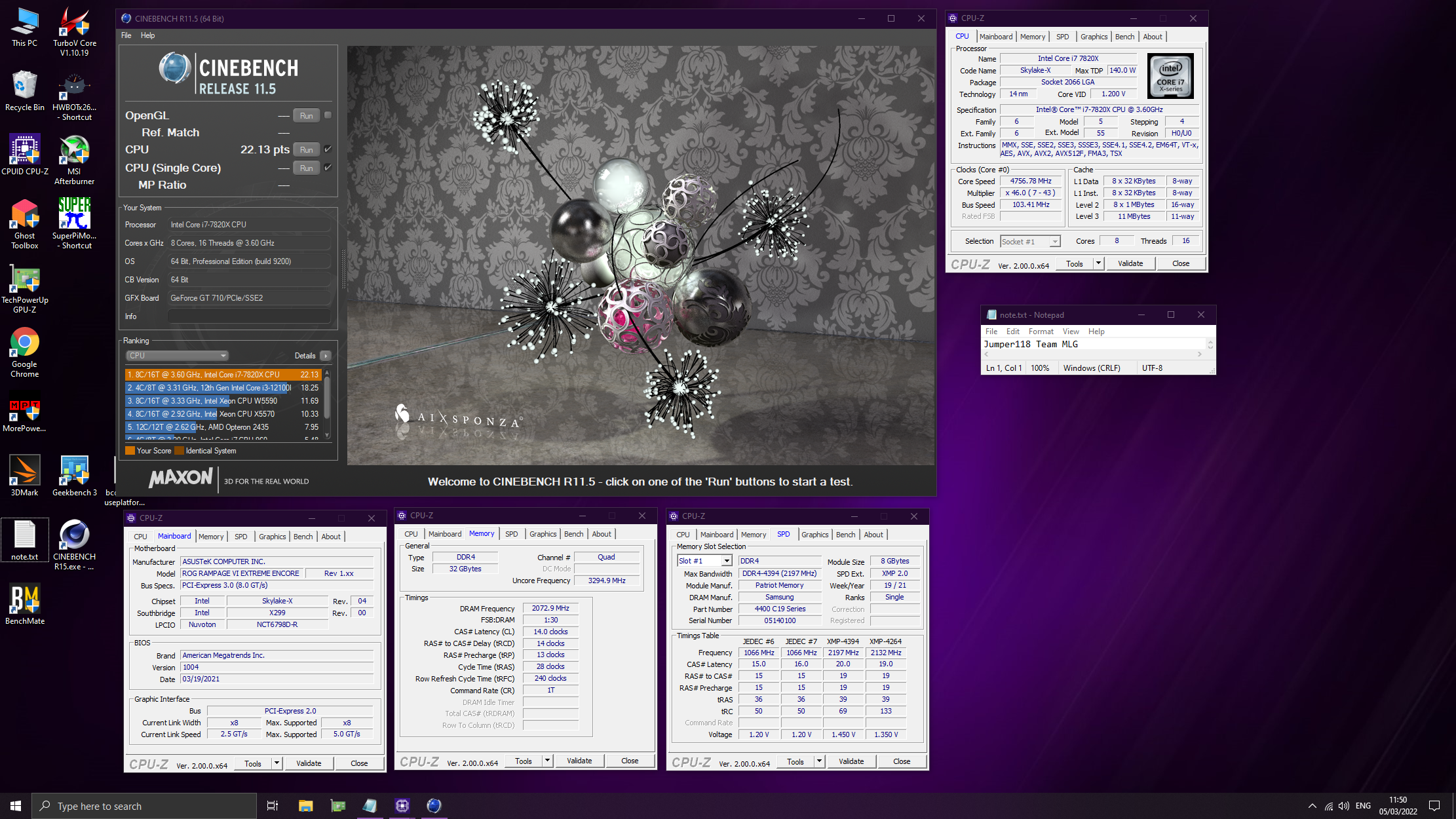Show hidden system tray icons
This screenshot has width=1456, height=819.
[x=1312, y=806]
